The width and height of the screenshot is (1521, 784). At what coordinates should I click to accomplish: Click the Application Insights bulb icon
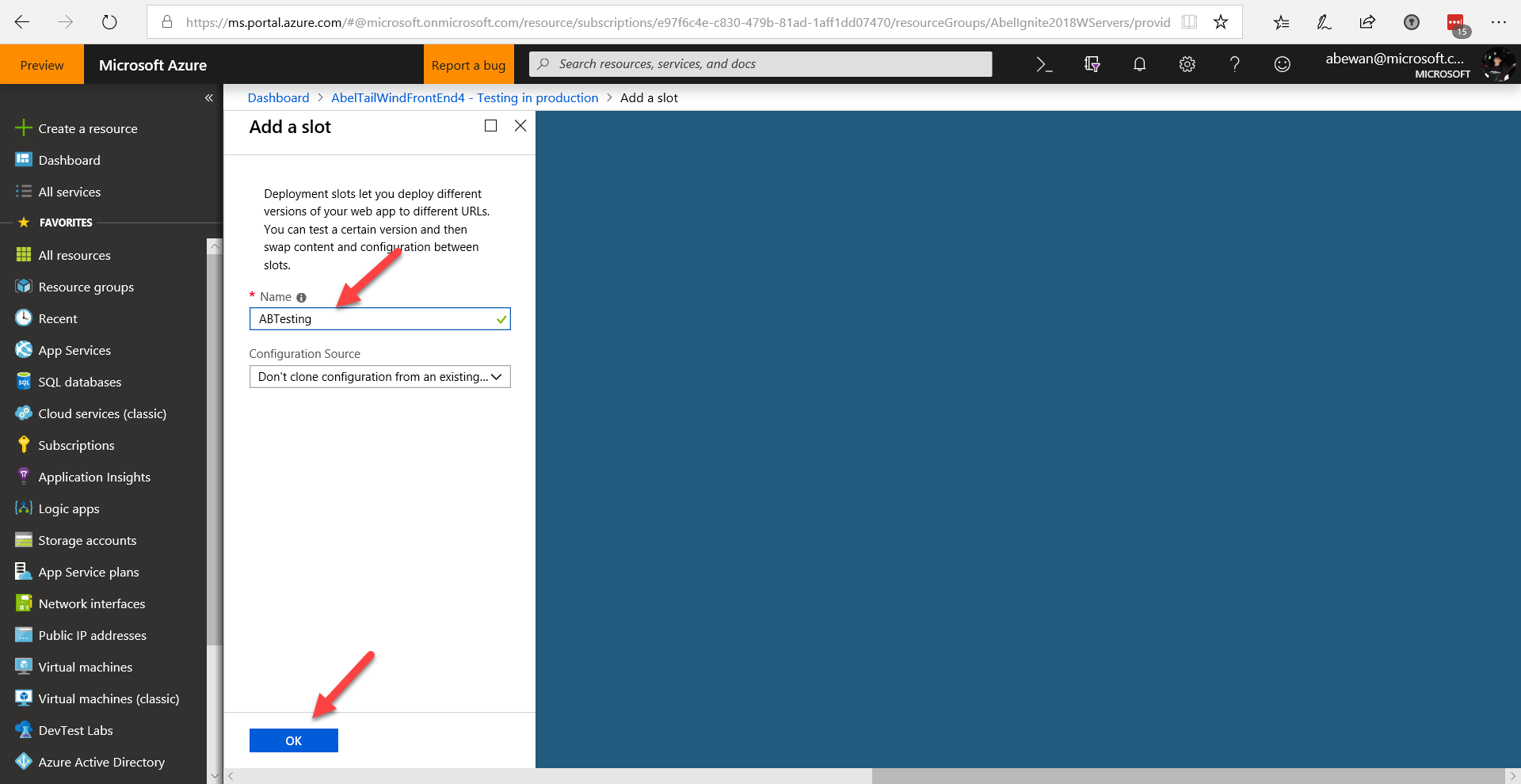[24, 476]
